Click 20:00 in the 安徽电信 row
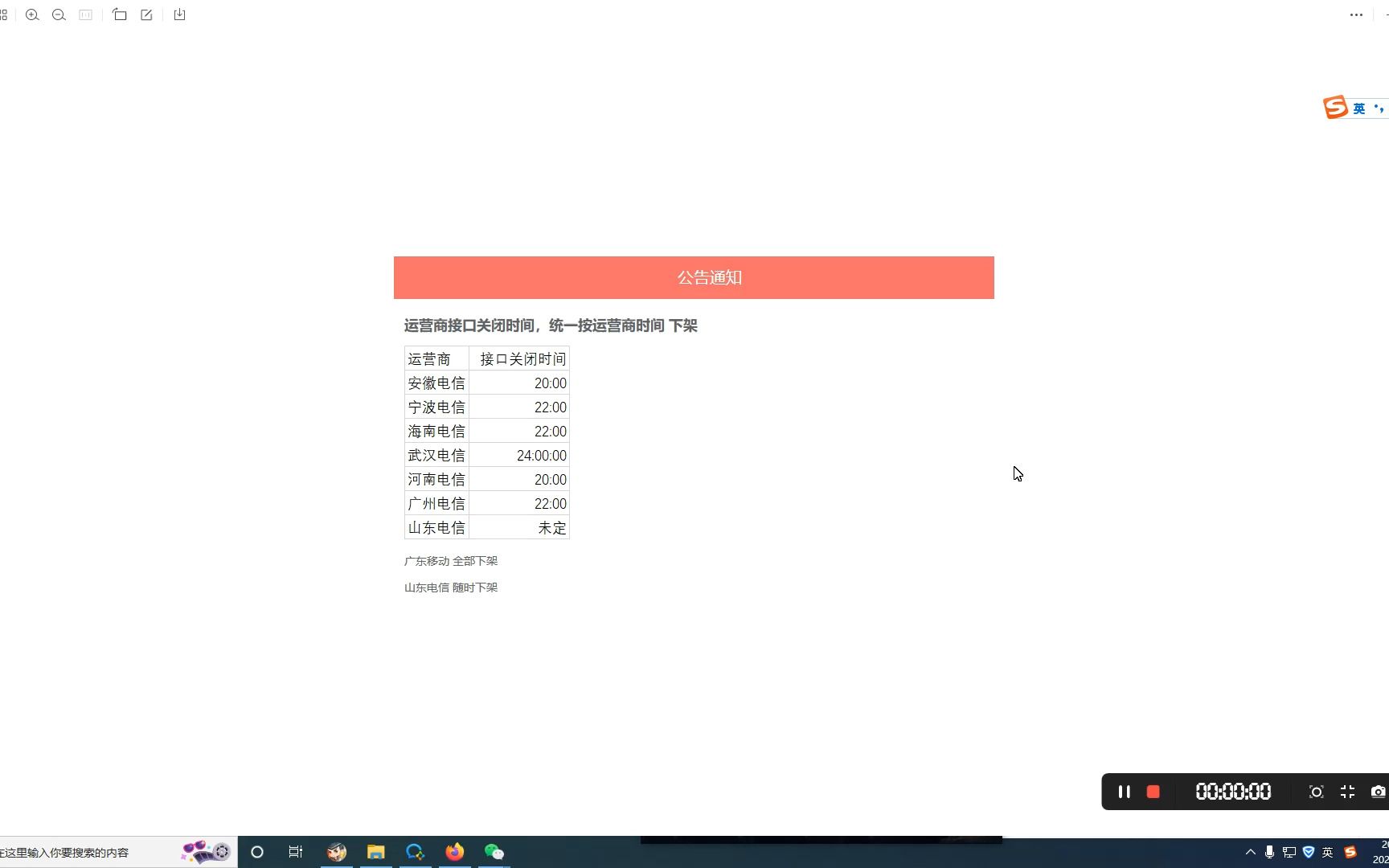The height and width of the screenshot is (868, 1389). 519,383
